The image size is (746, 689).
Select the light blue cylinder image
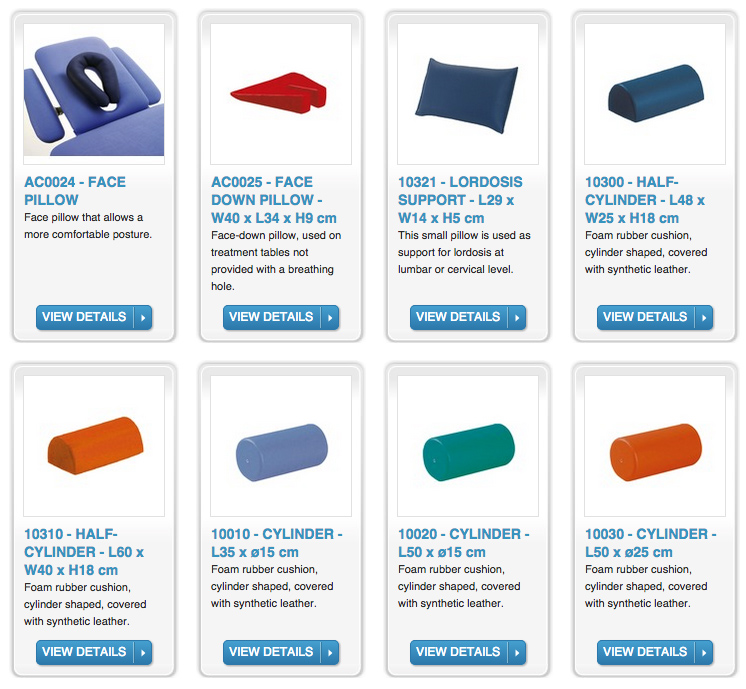tap(281, 446)
